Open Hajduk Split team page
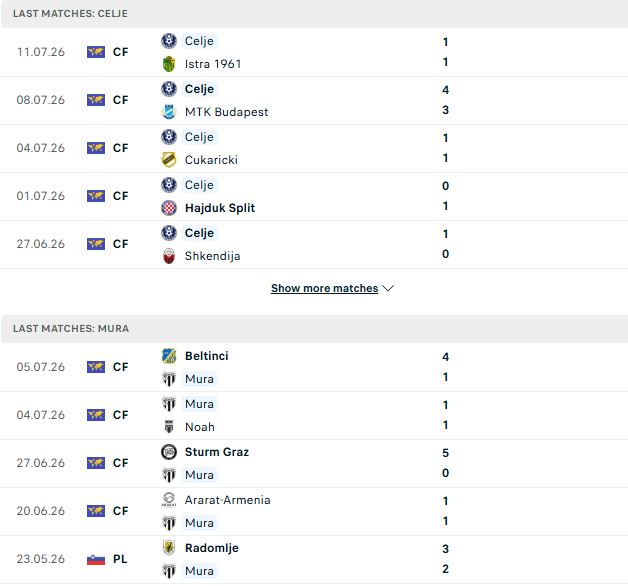Image resolution: width=628 pixels, height=586 pixels. [x=220, y=208]
